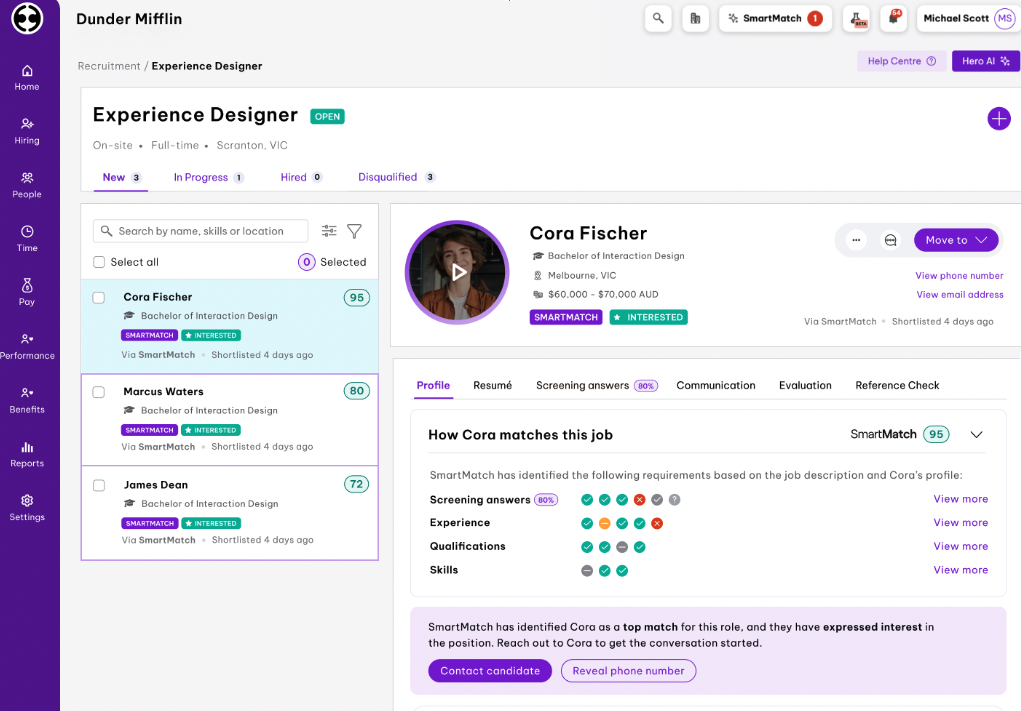Viewport: 1021px width, 711px height.
Task: Click Cora Fischer's score badge 95 in list
Action: 357,298
